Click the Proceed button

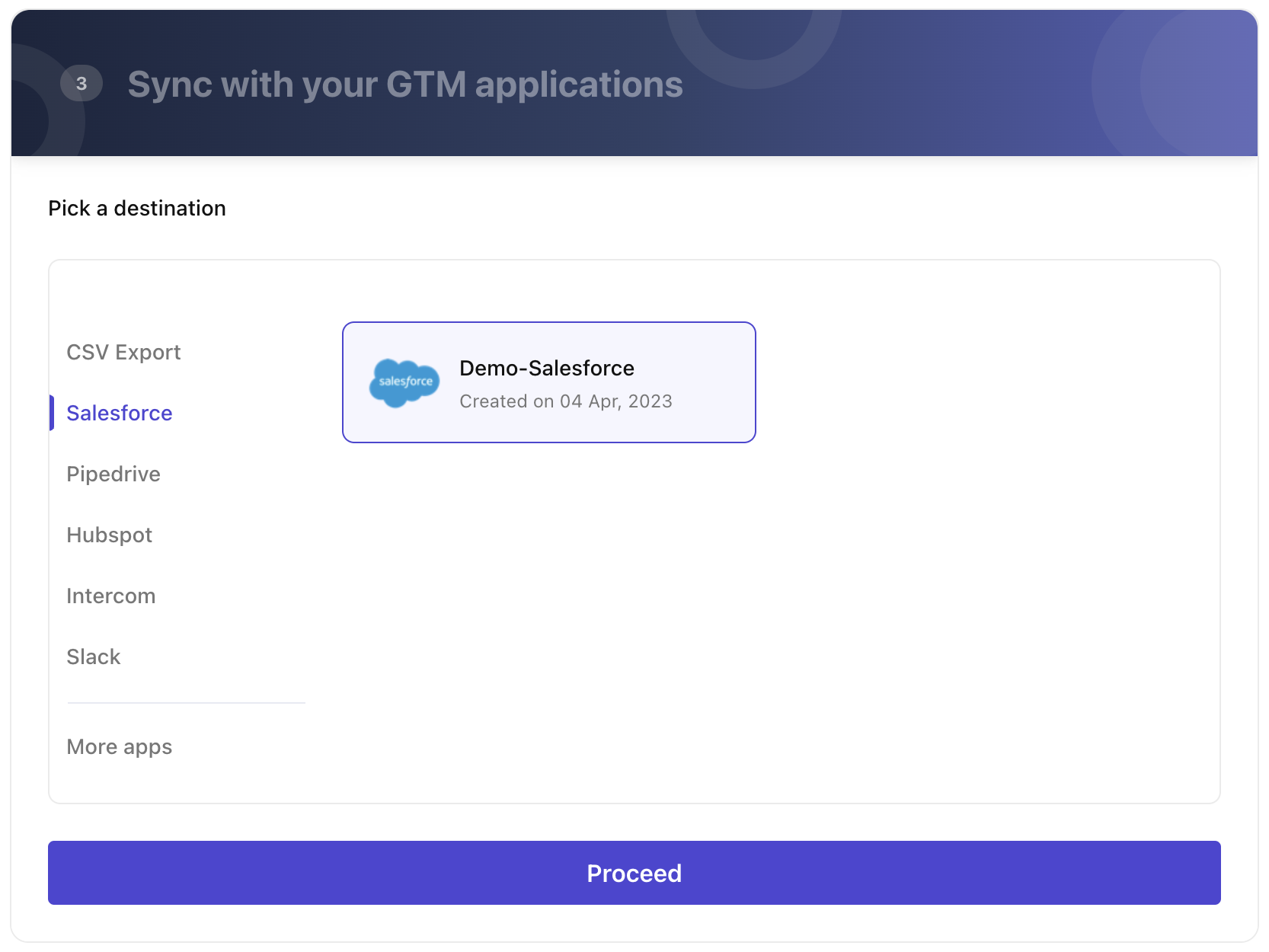click(x=634, y=873)
